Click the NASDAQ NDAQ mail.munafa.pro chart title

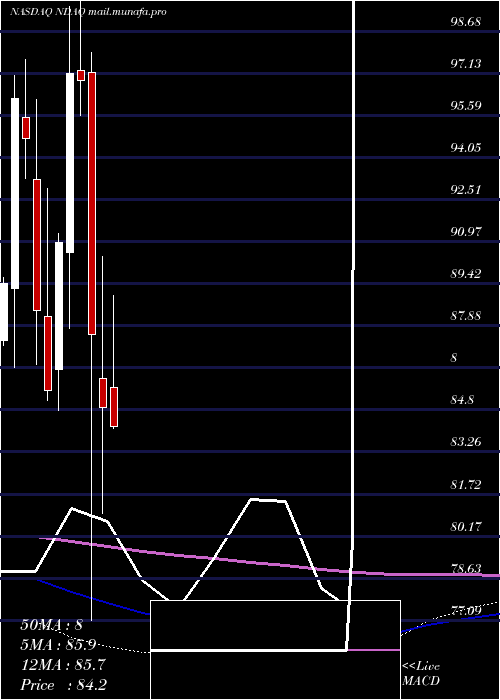point(88,12)
